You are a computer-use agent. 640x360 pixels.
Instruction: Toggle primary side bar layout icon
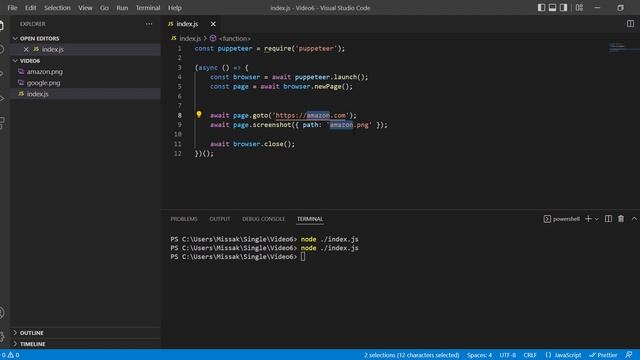[x=541, y=8]
